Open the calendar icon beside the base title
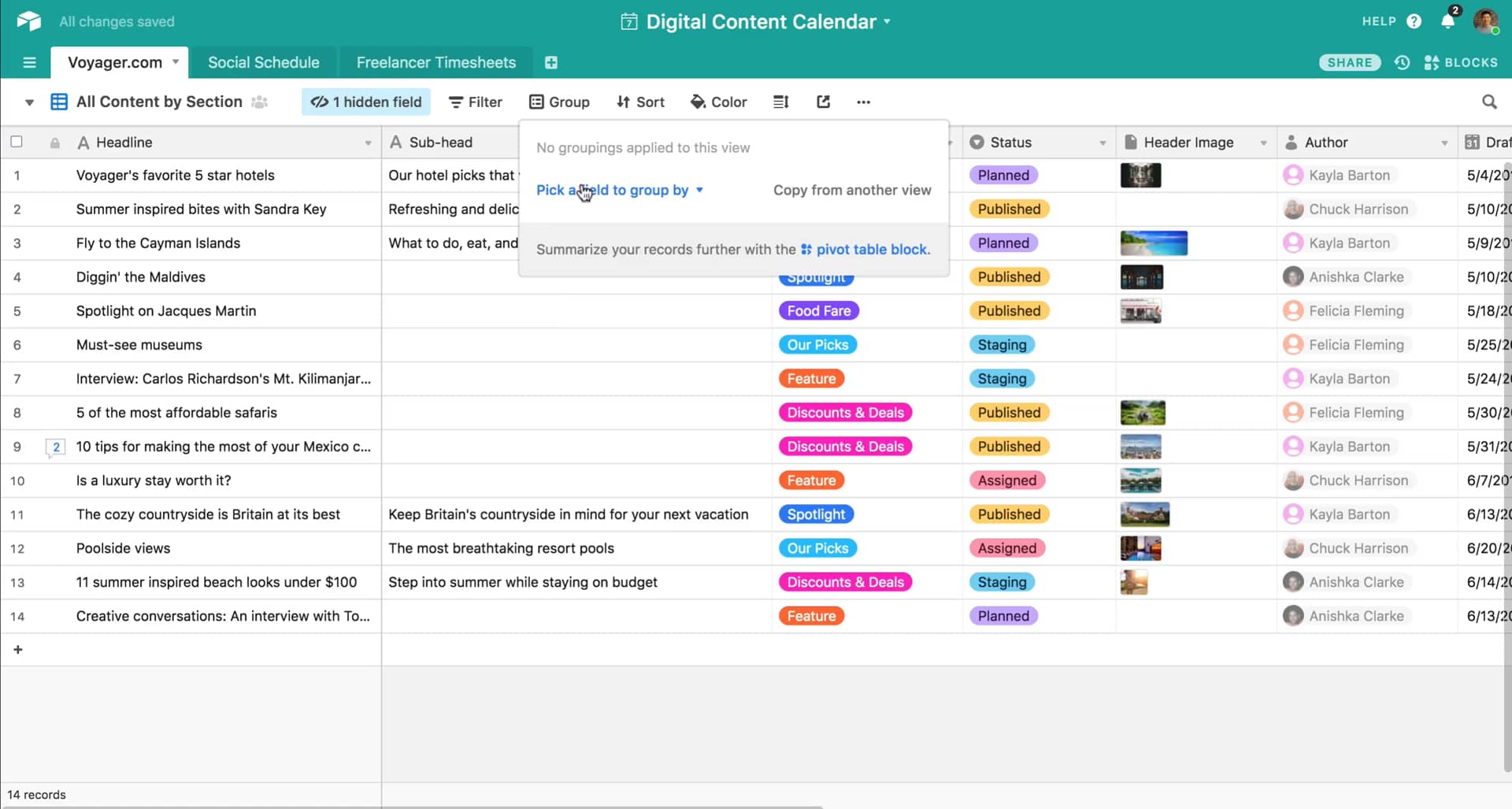1512x809 pixels. point(628,21)
